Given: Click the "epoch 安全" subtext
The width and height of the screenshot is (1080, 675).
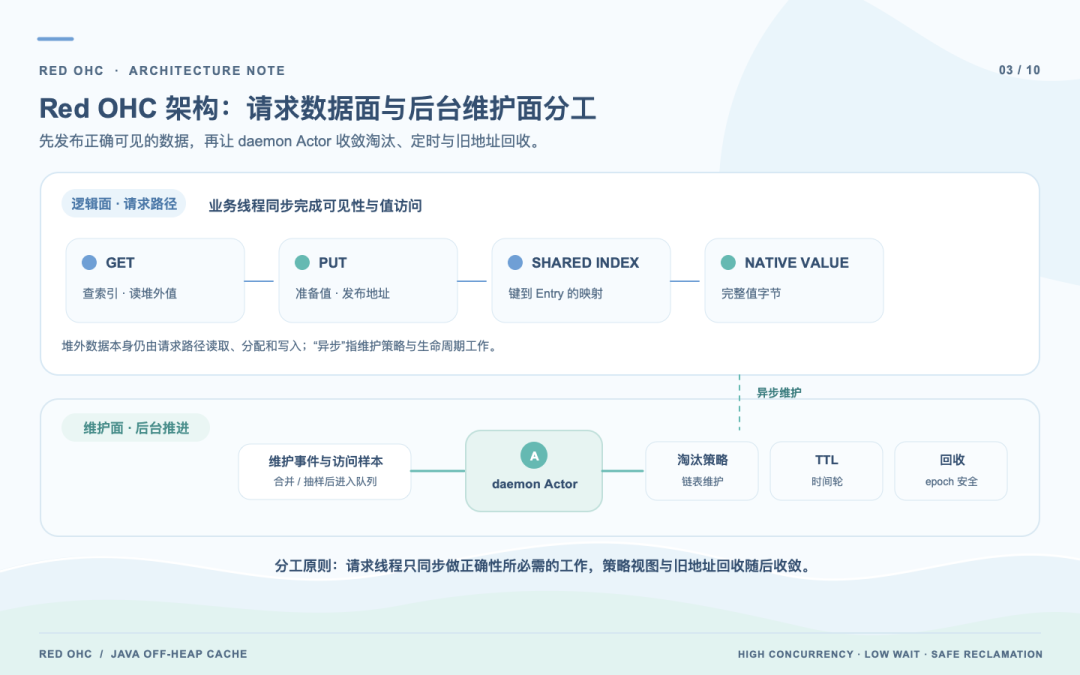Looking at the screenshot, I should click(951, 481).
